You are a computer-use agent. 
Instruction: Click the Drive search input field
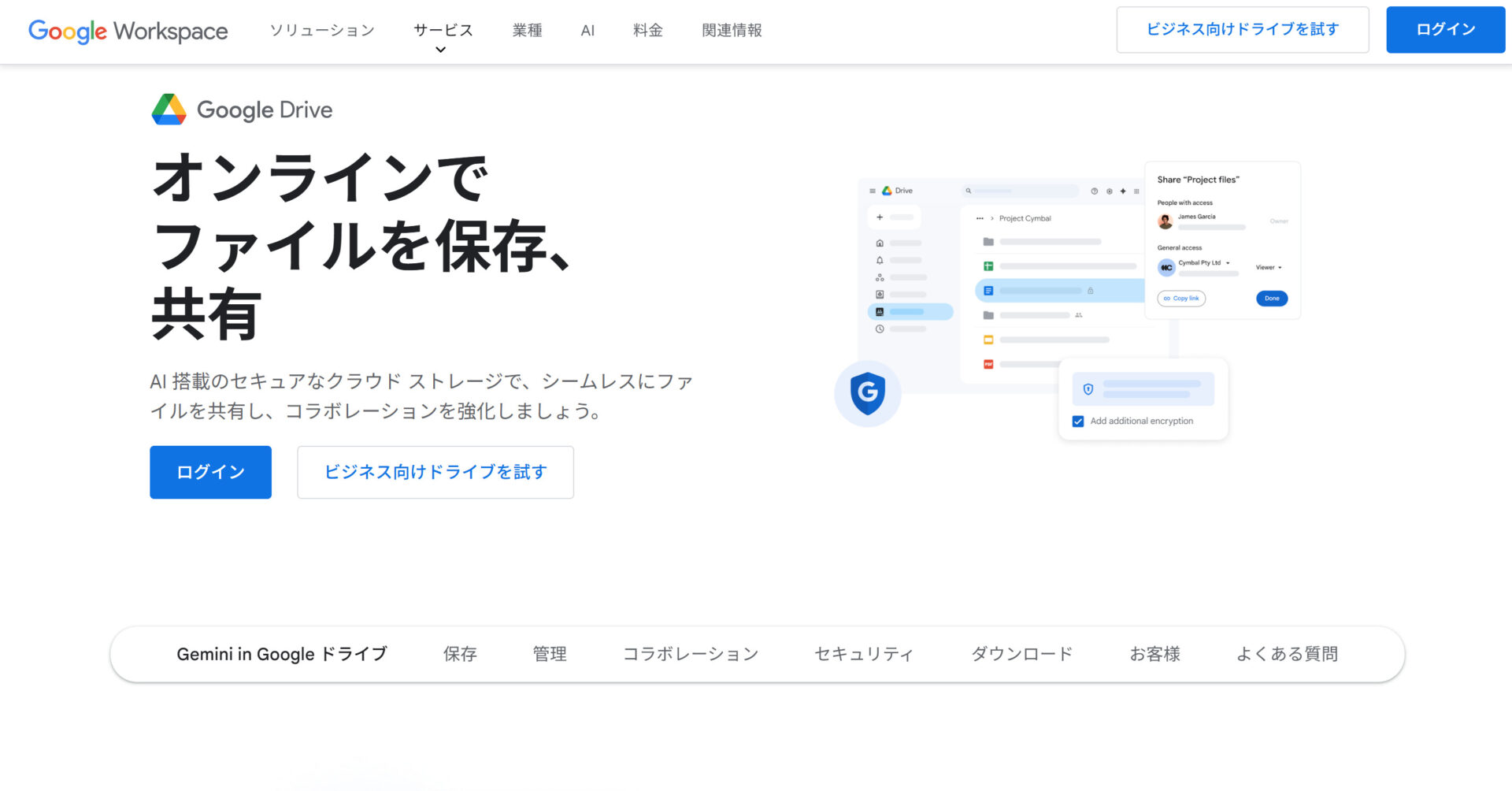[x=1020, y=190]
